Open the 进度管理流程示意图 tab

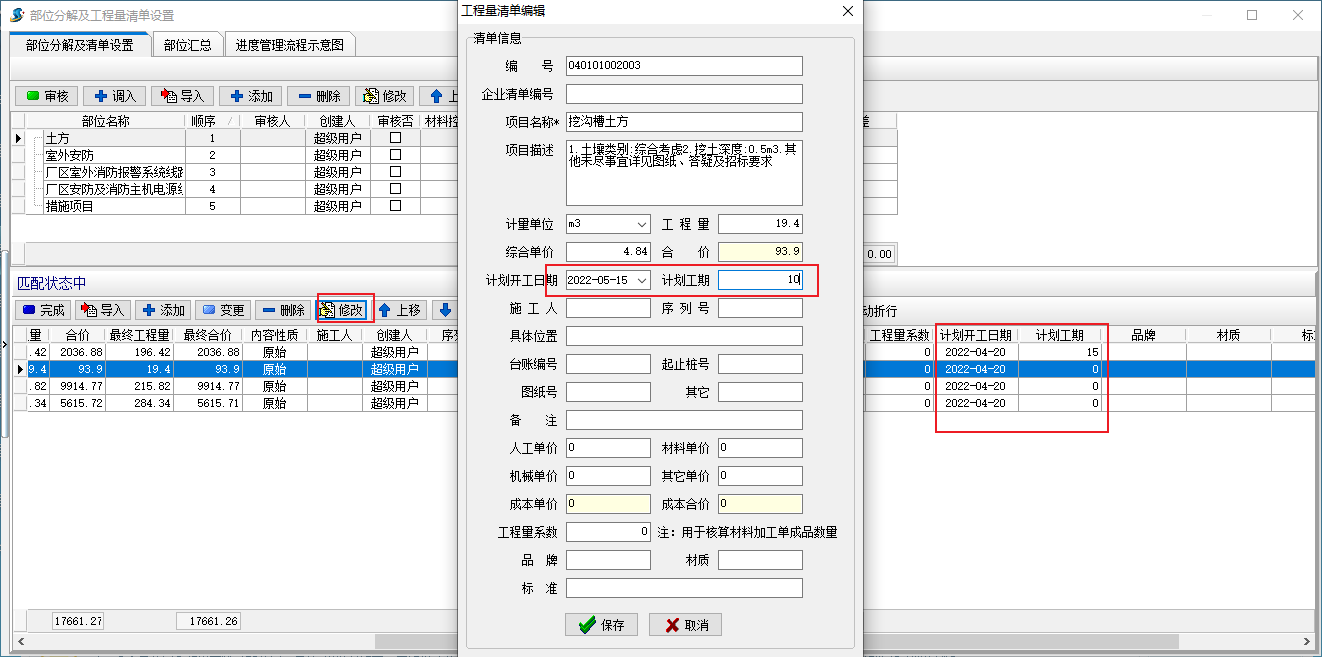[290, 45]
